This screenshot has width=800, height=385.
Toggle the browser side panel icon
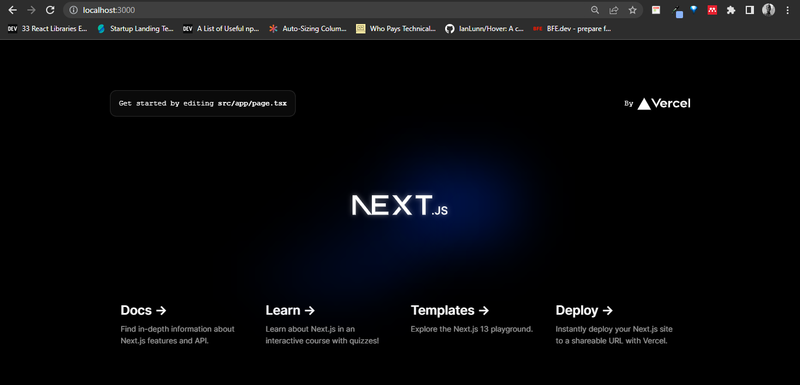[x=749, y=10]
